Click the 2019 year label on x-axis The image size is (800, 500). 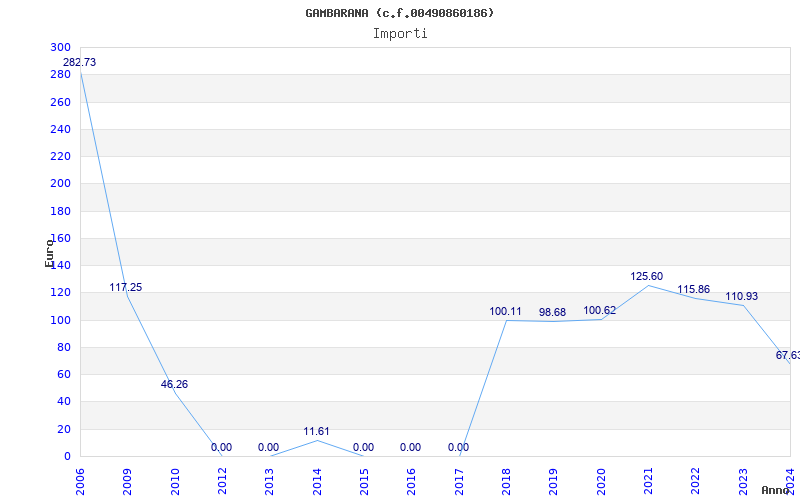pos(554,482)
